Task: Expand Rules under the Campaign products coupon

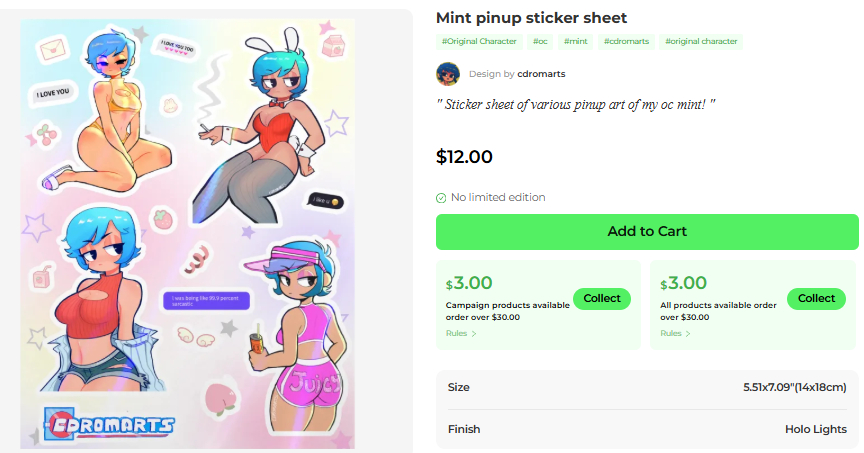Action: [x=461, y=333]
